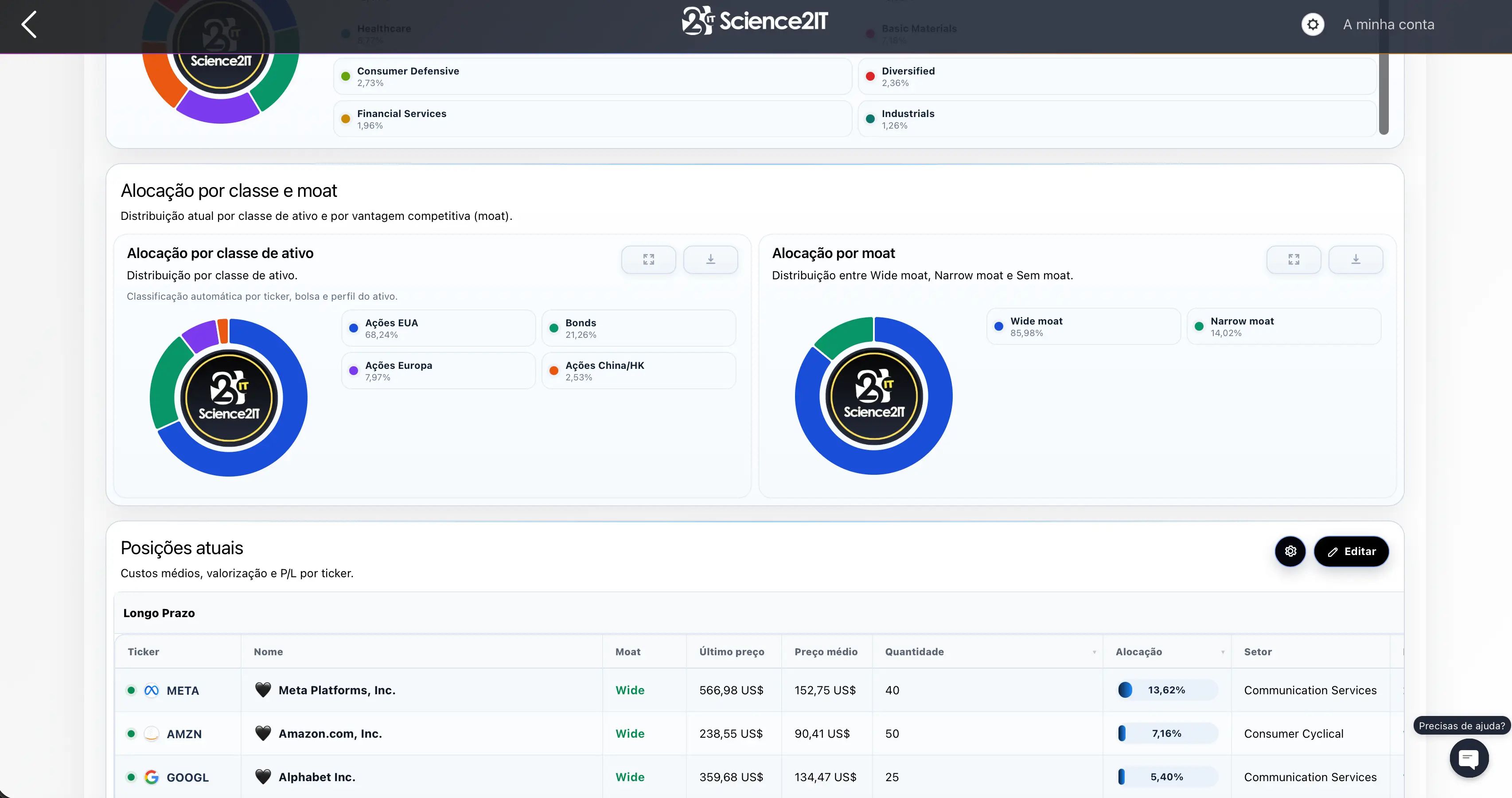Download the Alocação por moat chart
The image size is (1512, 798).
coord(1356,259)
